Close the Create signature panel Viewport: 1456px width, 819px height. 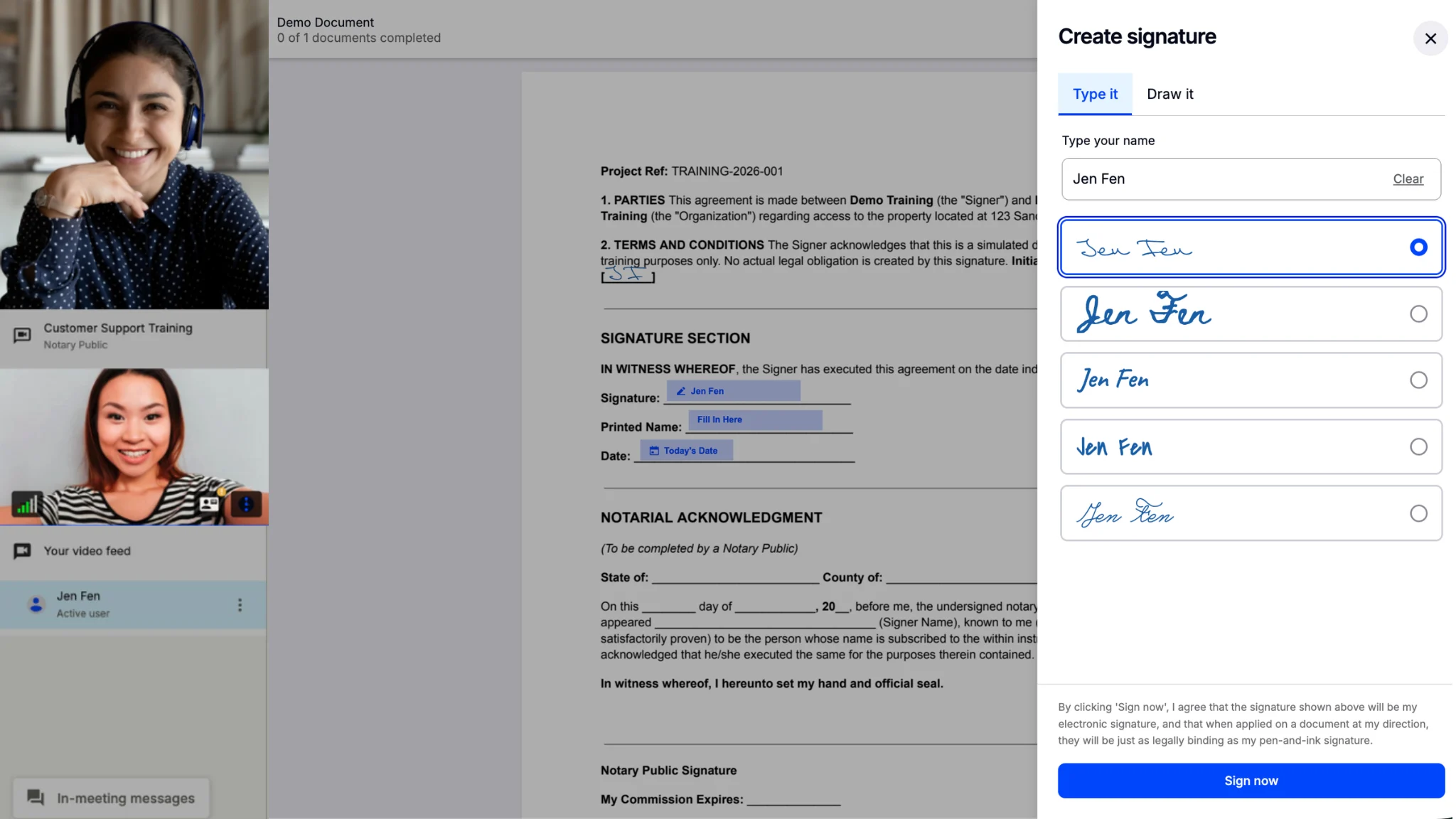(x=1430, y=38)
